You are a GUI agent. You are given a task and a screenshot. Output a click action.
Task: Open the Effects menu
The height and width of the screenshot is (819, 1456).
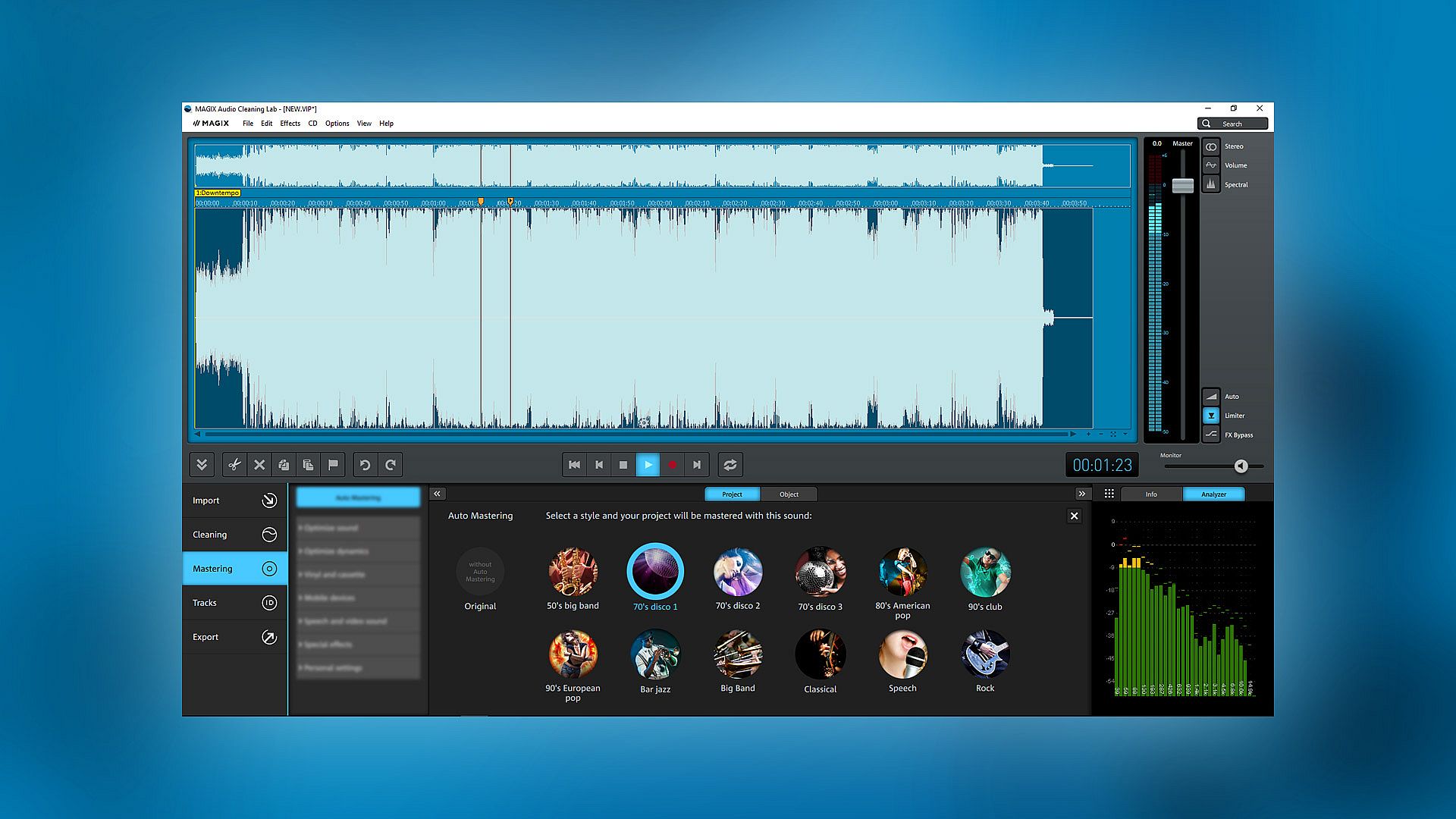pyautogui.click(x=290, y=124)
